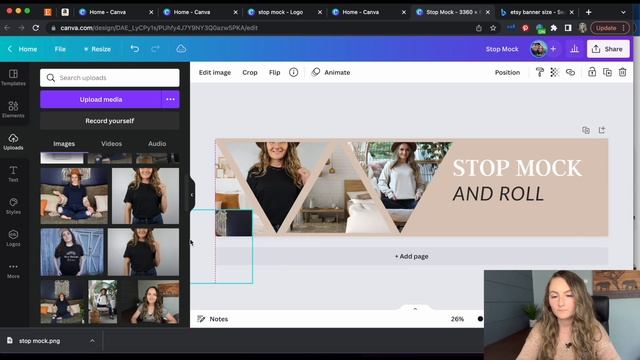Switch to the Images tab
The image size is (640, 360).
(x=64, y=144)
